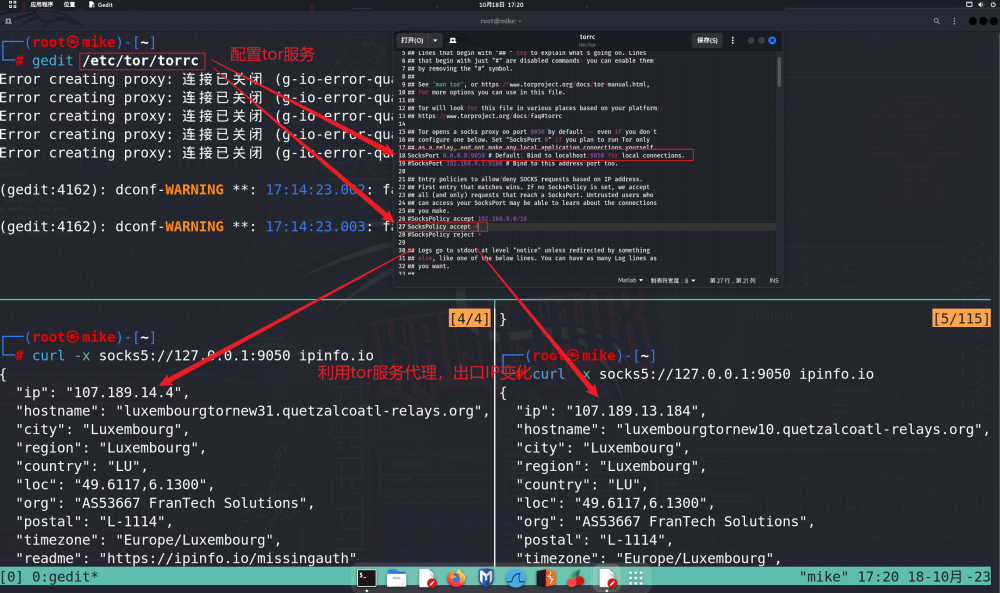Open the power menu in top bar
Screen dimensions: 1000x593
993,4
